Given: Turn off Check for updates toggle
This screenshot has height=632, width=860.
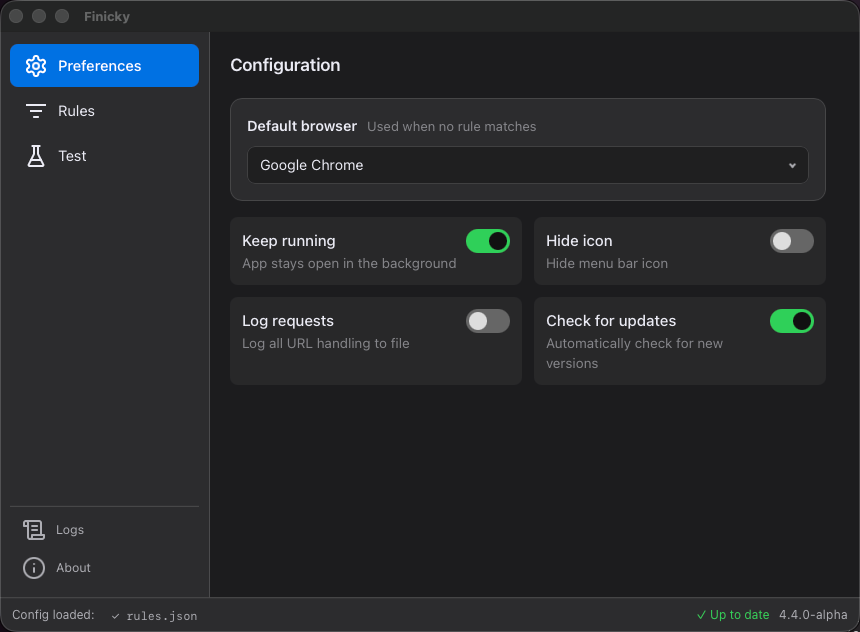Looking at the screenshot, I should click(791, 321).
